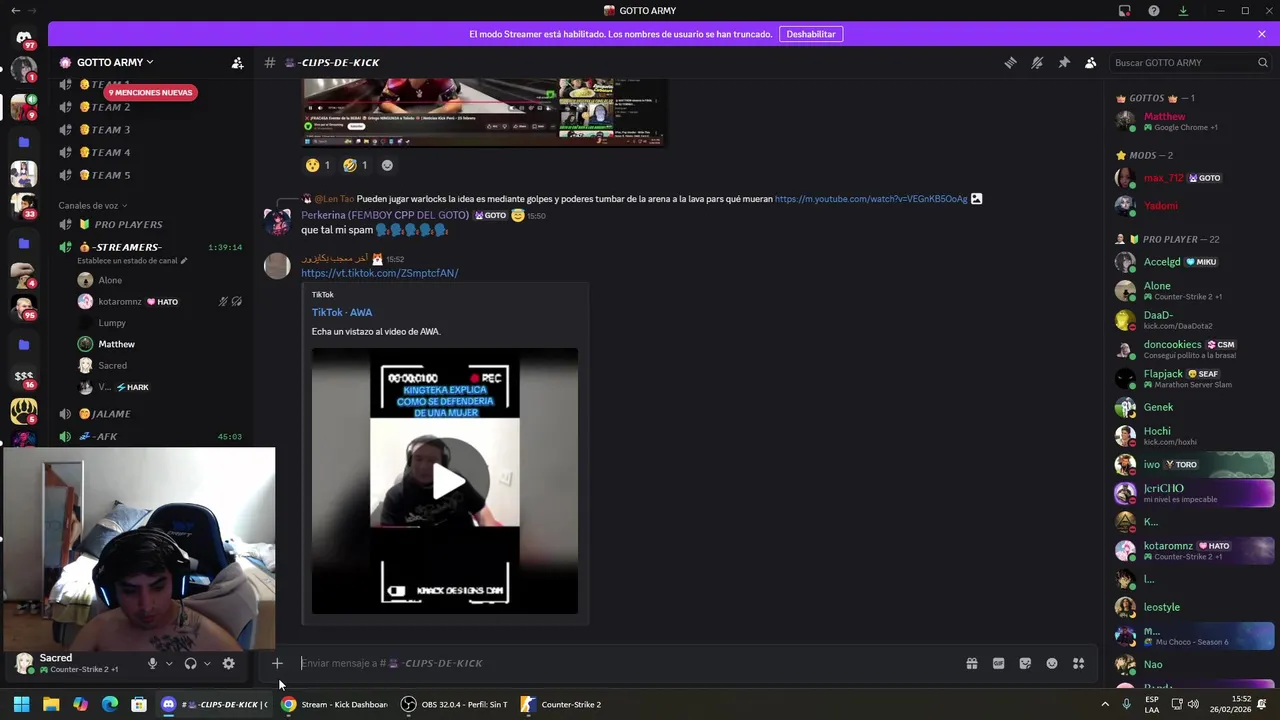Open the apps icon in message bar
Screen dimensions: 1280x720
tap(1079, 663)
